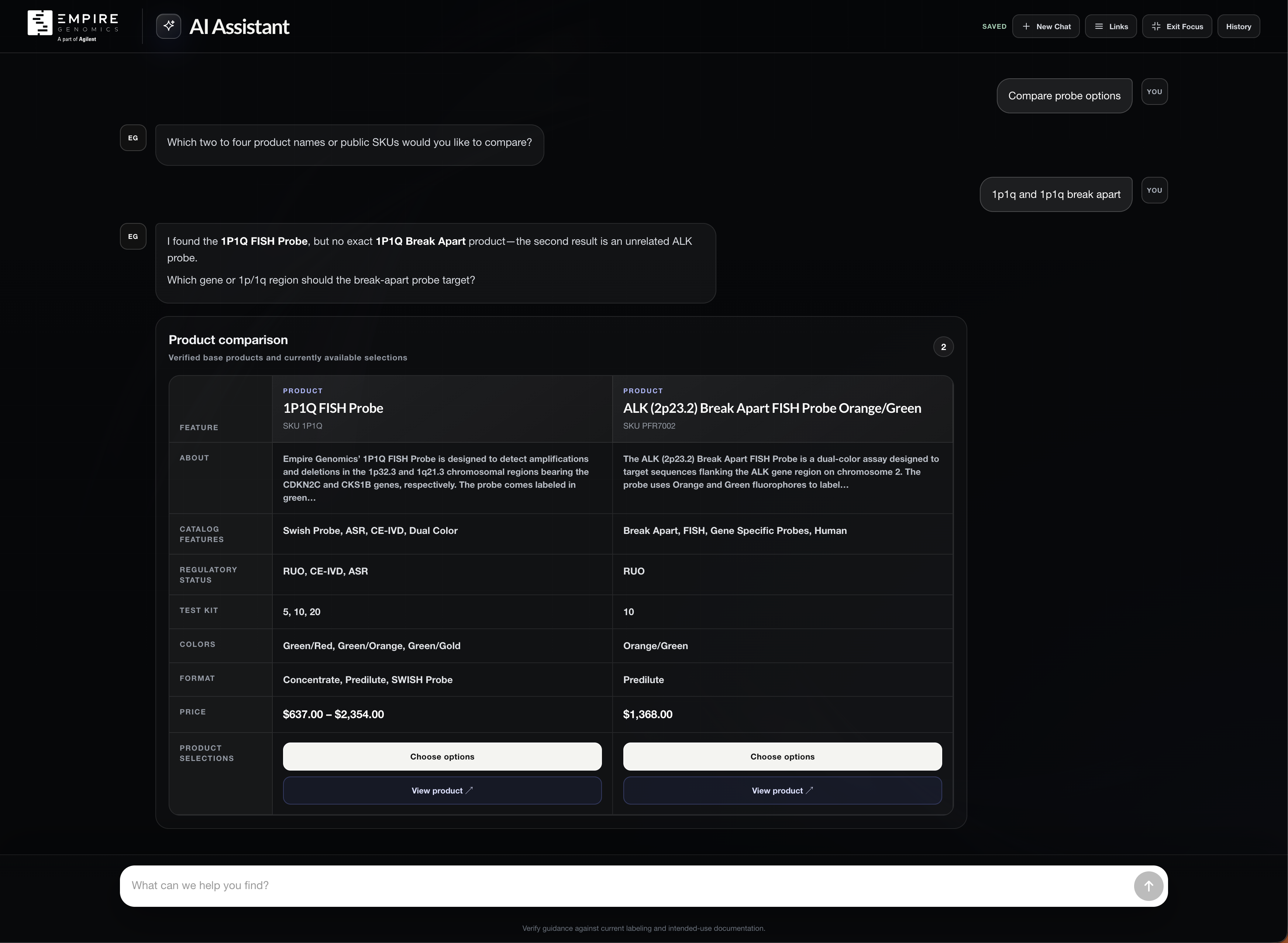Click the price '$1,368.00'
Screen dimensions: 1288x943
point(648,715)
